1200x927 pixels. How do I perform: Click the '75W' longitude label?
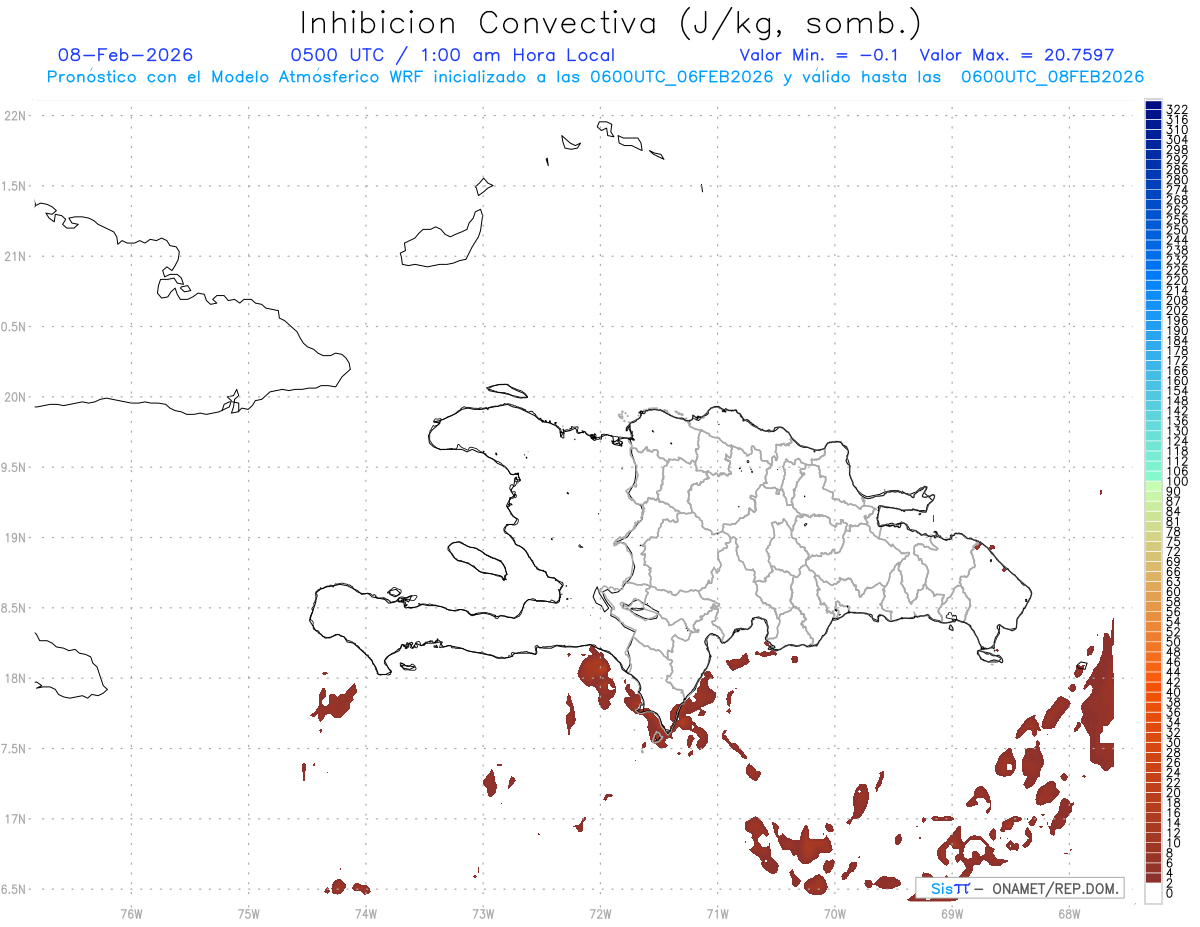click(x=248, y=912)
